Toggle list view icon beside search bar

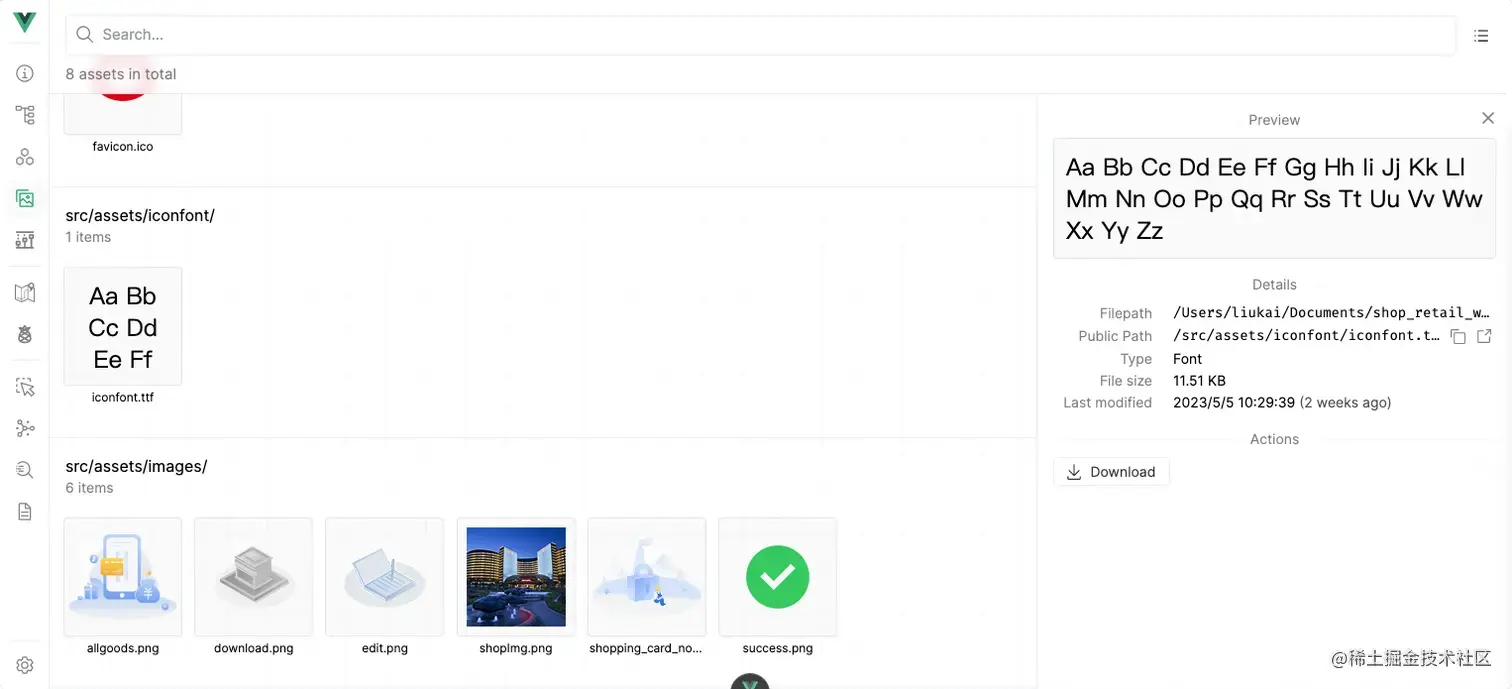click(x=1481, y=36)
